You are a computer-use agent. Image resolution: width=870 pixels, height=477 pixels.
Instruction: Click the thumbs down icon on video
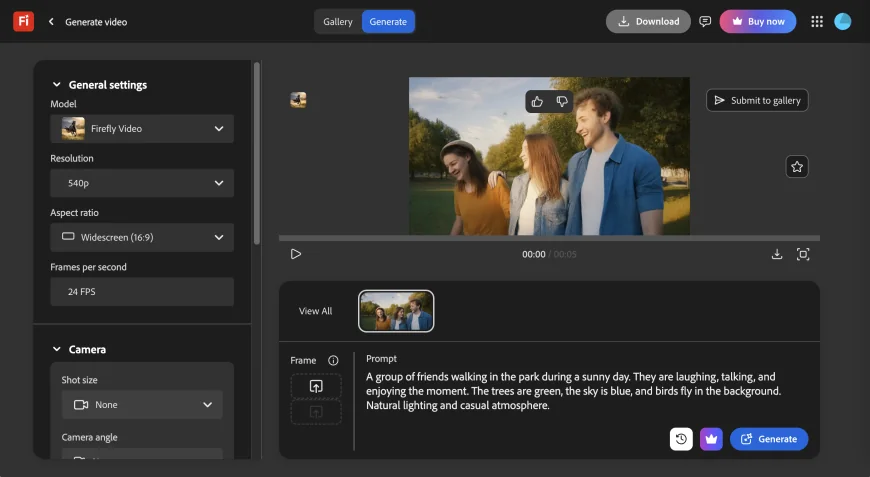(562, 101)
